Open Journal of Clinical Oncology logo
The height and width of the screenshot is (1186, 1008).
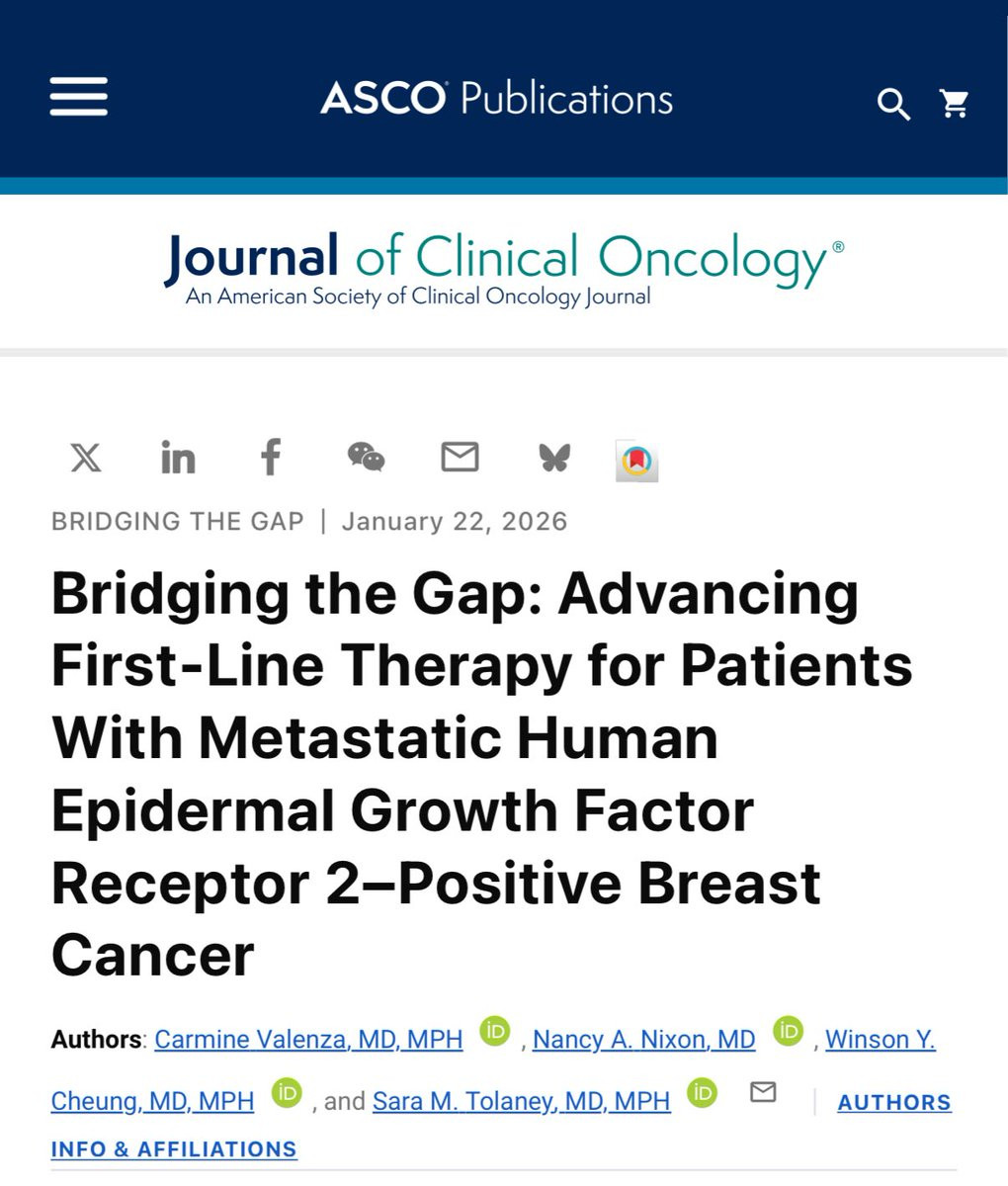point(504,269)
